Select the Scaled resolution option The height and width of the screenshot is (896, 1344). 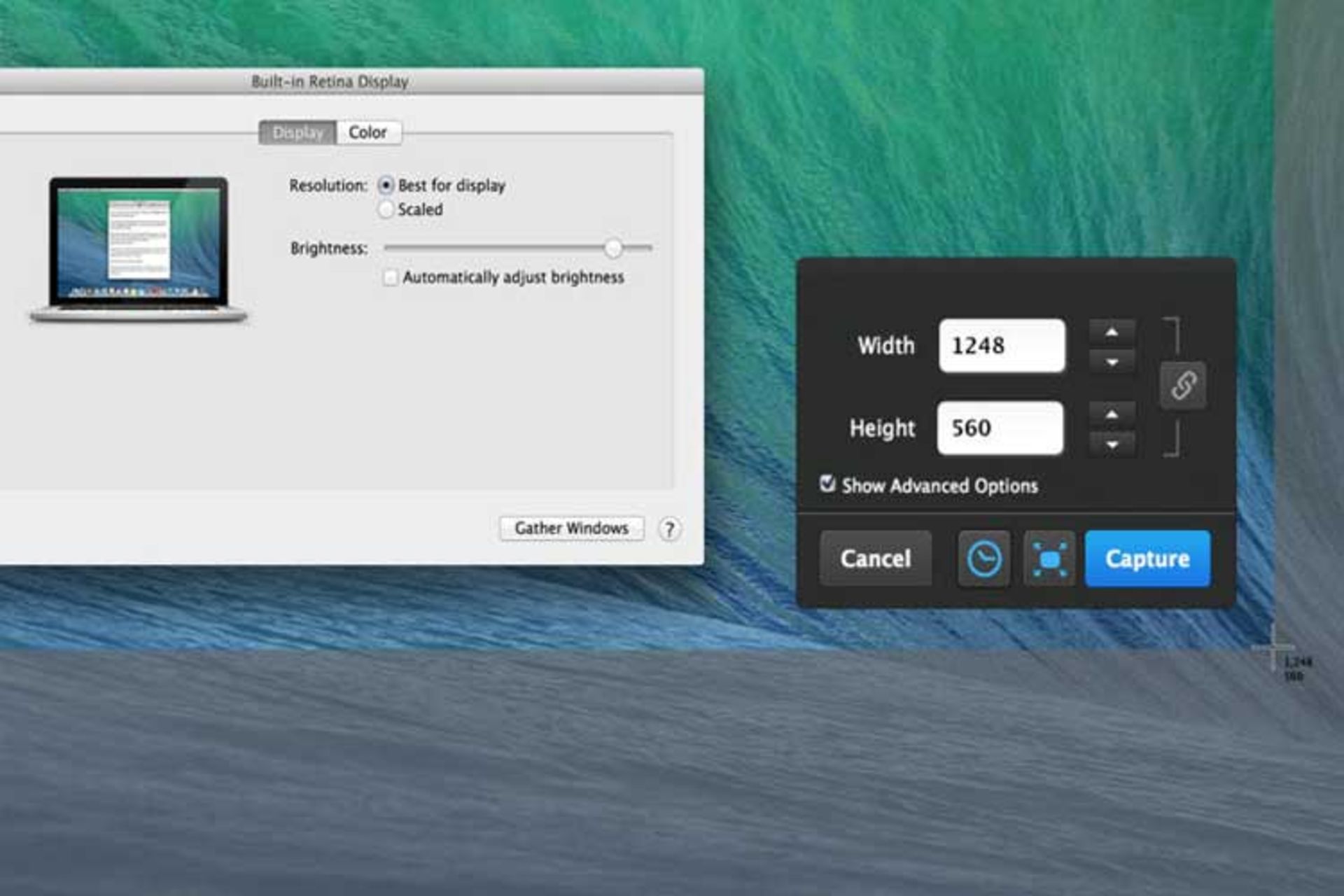click(x=386, y=209)
